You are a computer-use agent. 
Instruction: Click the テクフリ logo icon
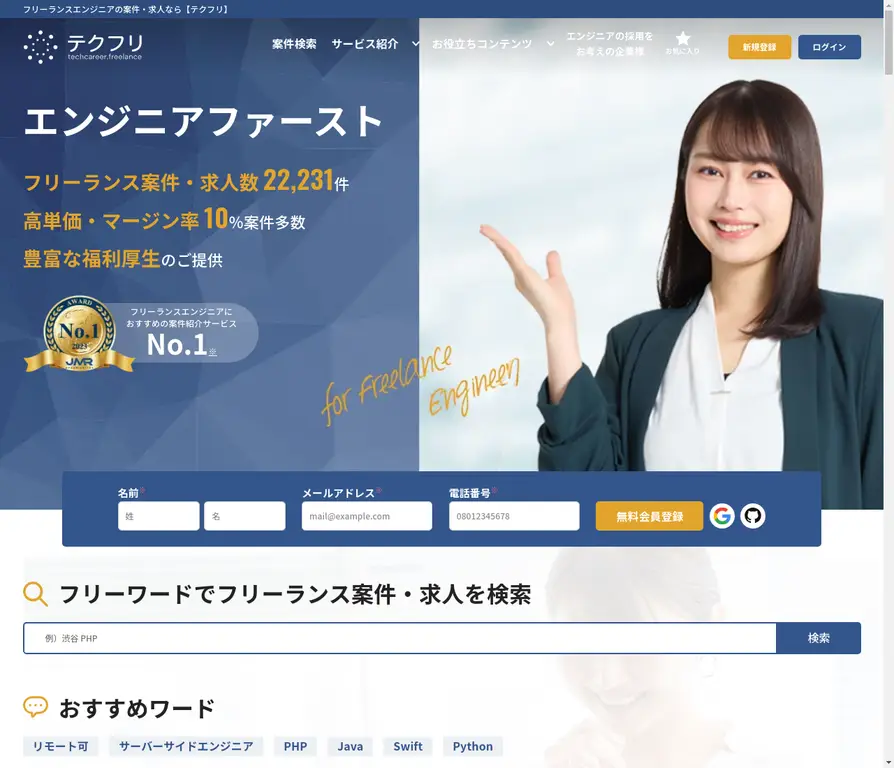pyautogui.click(x=40, y=47)
